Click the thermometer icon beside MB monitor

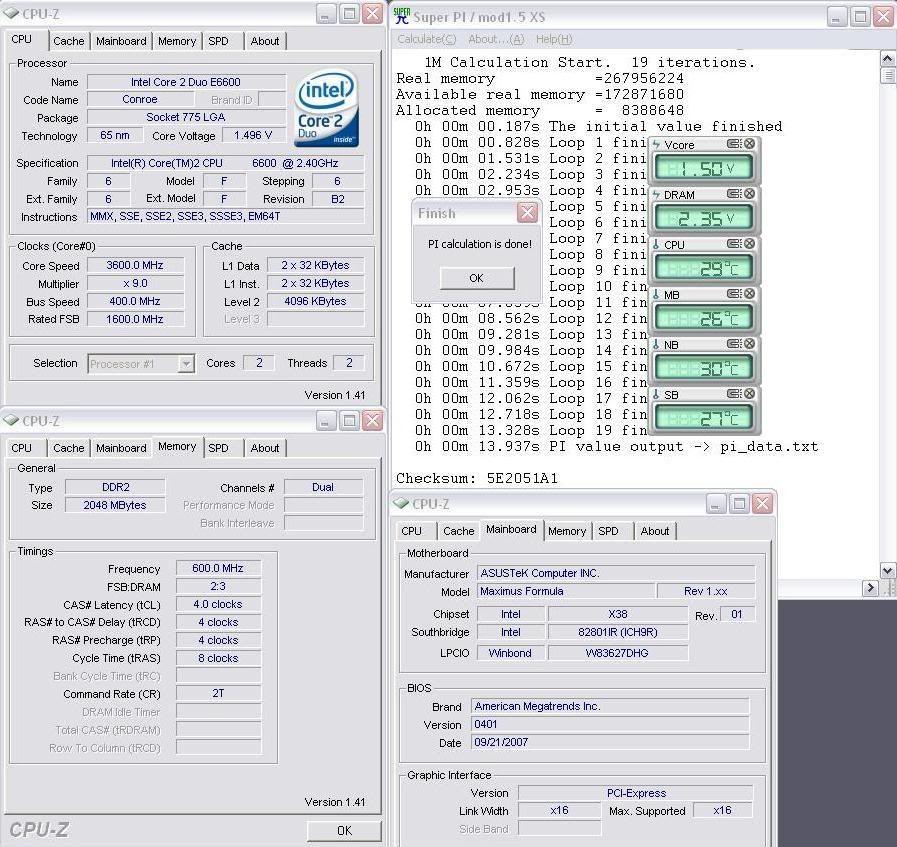[656, 295]
